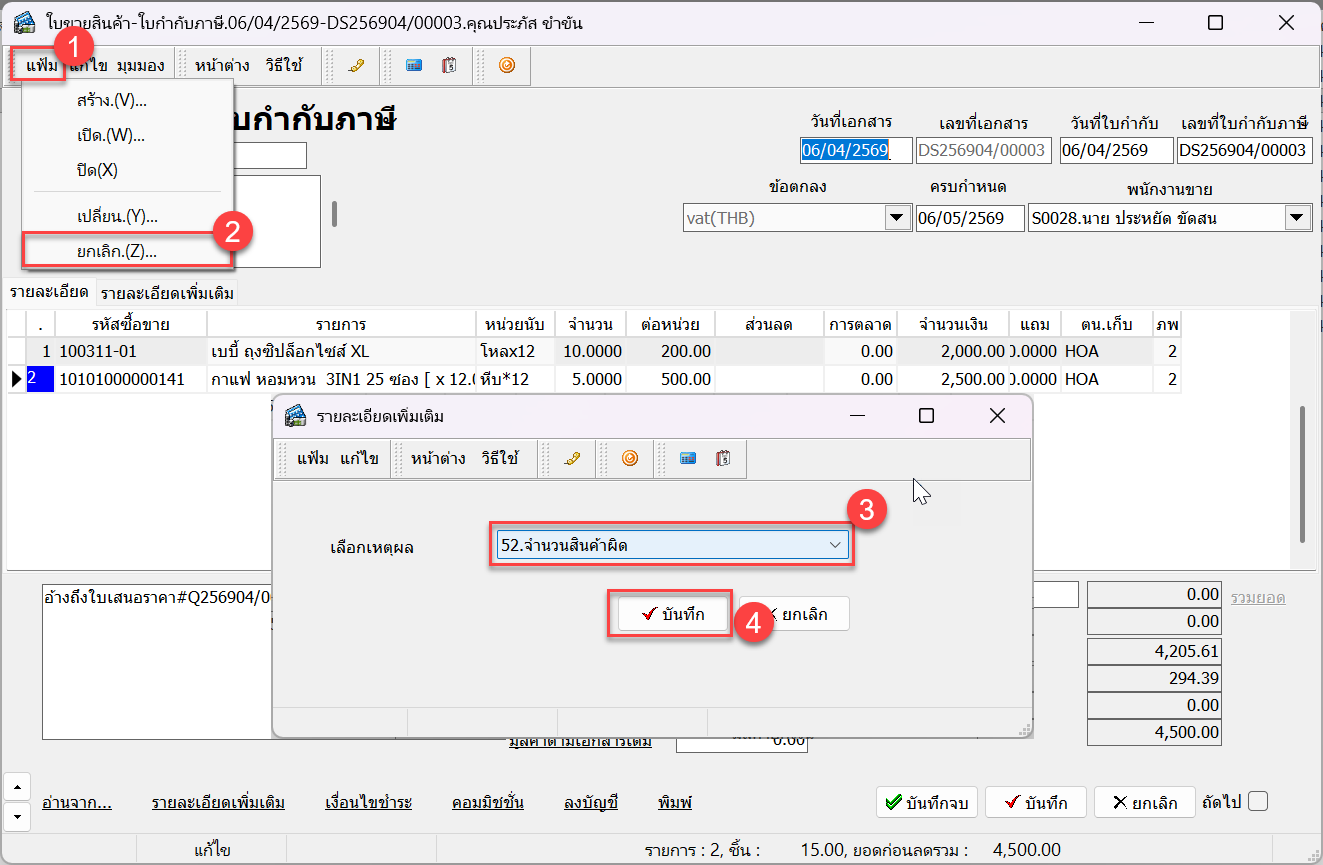
Task: Click the เลขที่เอกสาร field
Action: [x=984, y=151]
